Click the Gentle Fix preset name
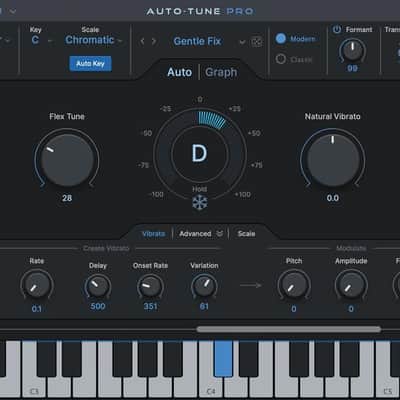This screenshot has width=400, height=400. (x=197, y=41)
